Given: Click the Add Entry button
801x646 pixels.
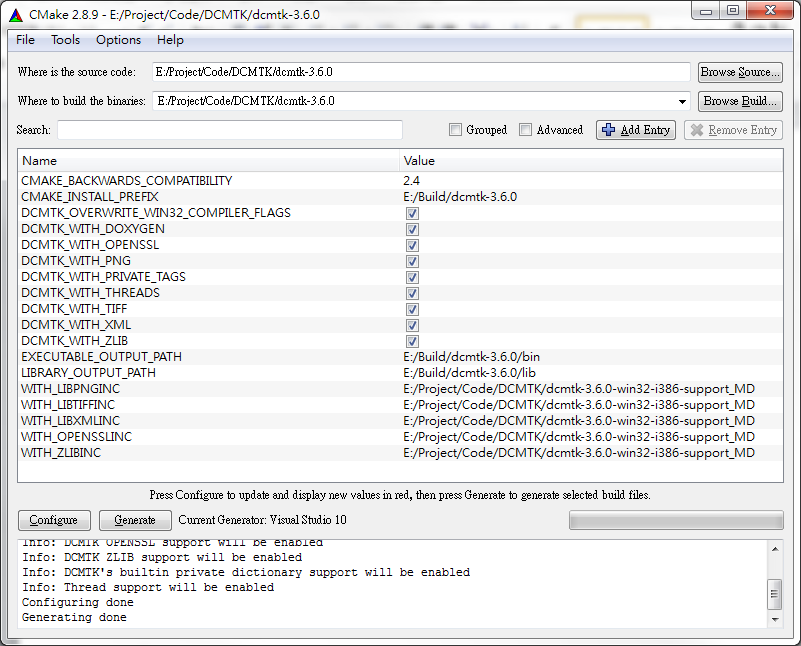Looking at the screenshot, I should (636, 130).
